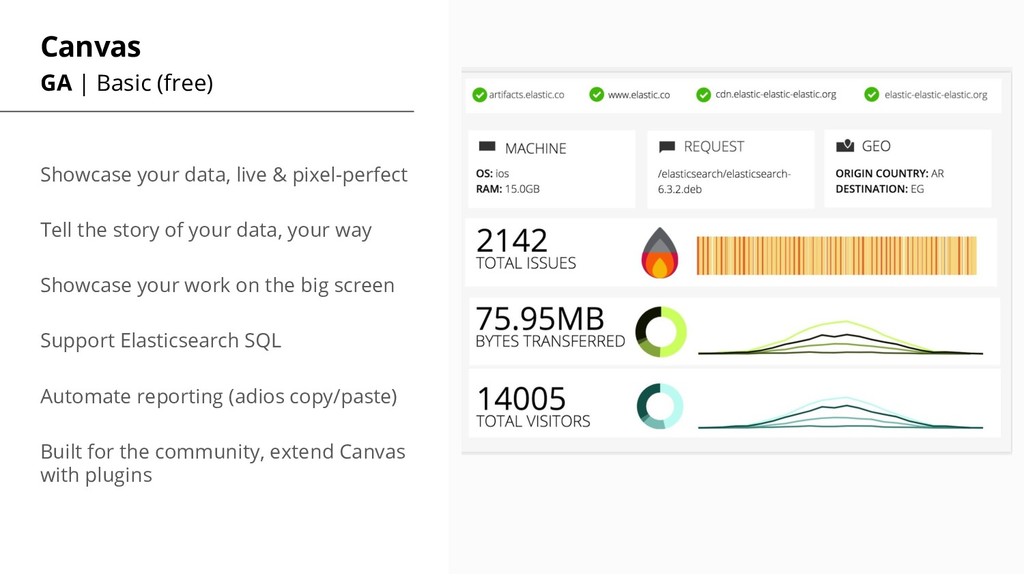Screen dimensions: 1024x576
Task: Click the REQUEST speech bubble icon
Action: 667,146
